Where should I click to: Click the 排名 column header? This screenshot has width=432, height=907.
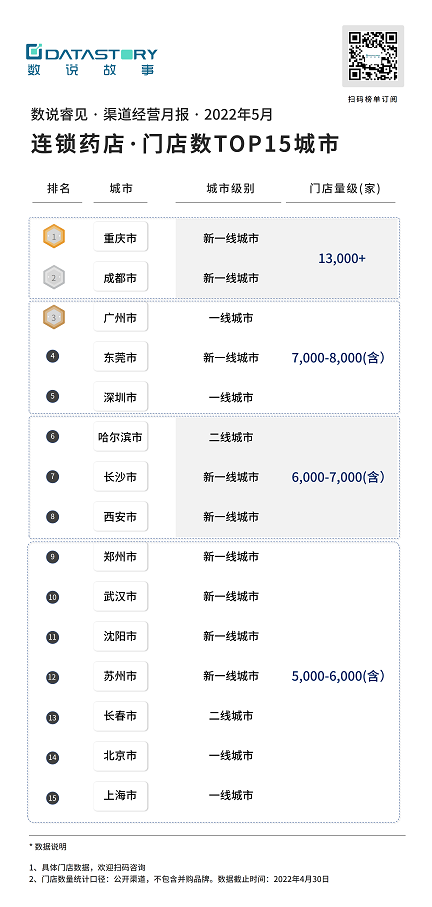click(x=58, y=189)
